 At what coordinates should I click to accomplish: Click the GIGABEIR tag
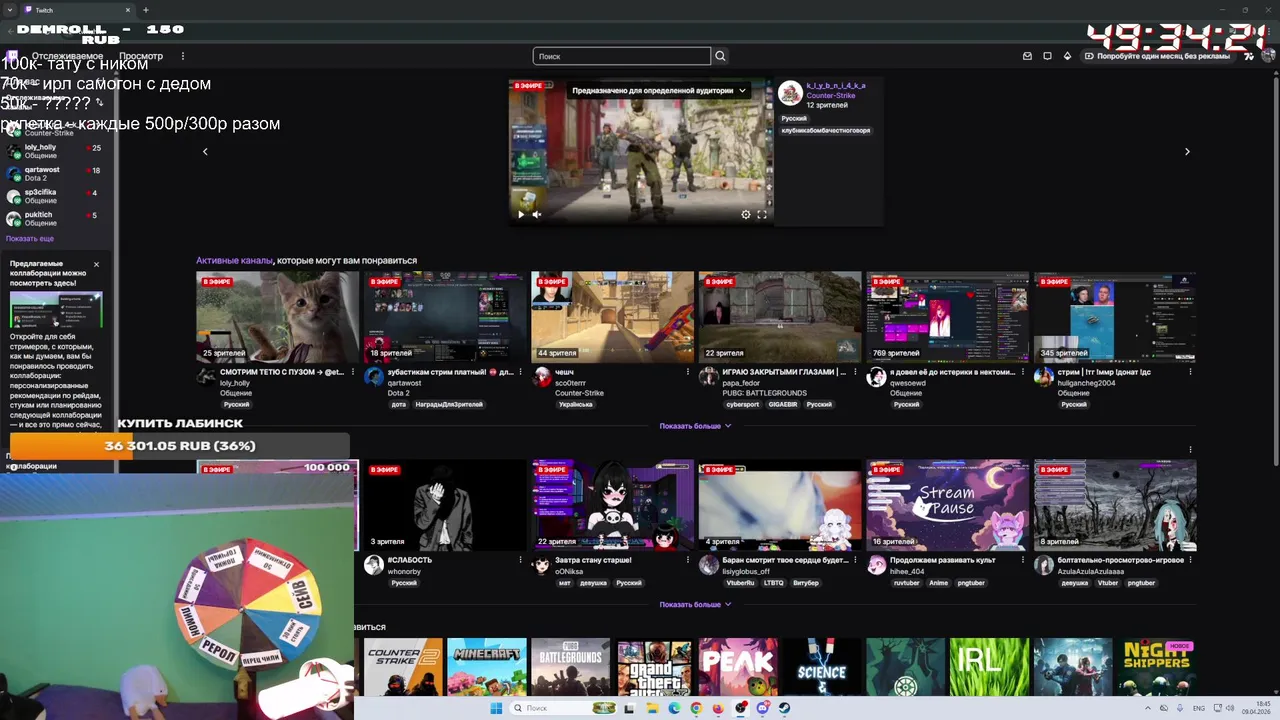pos(783,405)
